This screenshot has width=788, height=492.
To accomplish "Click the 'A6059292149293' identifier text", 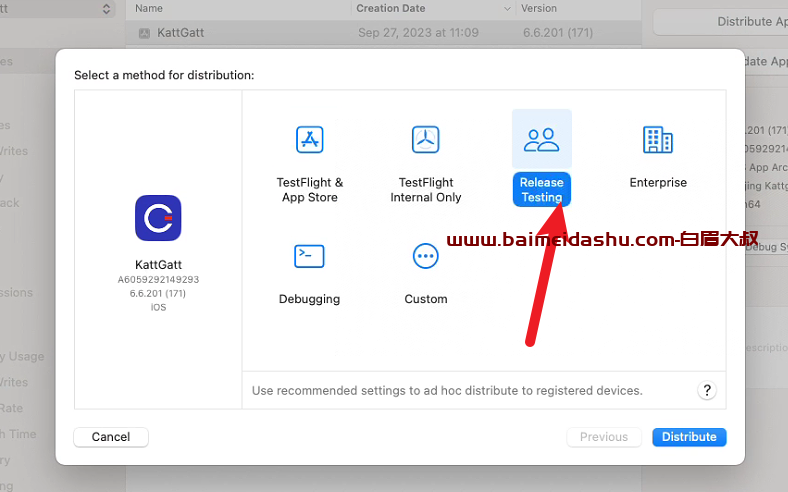I will pos(158,279).
